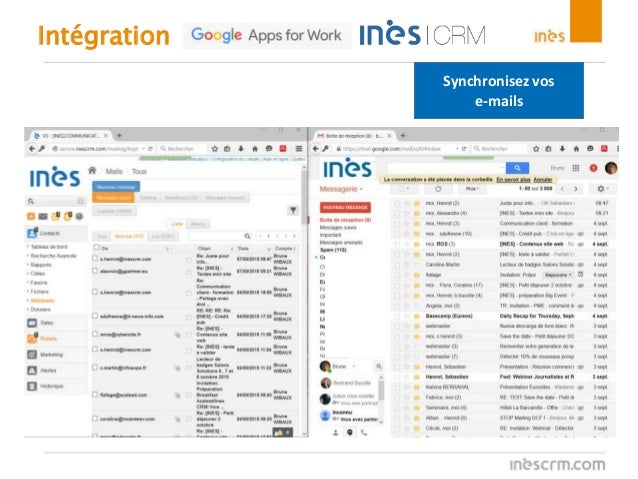Click the phone icon below Gmail chat list
Viewport: 638px width, 479px height.
(364, 433)
